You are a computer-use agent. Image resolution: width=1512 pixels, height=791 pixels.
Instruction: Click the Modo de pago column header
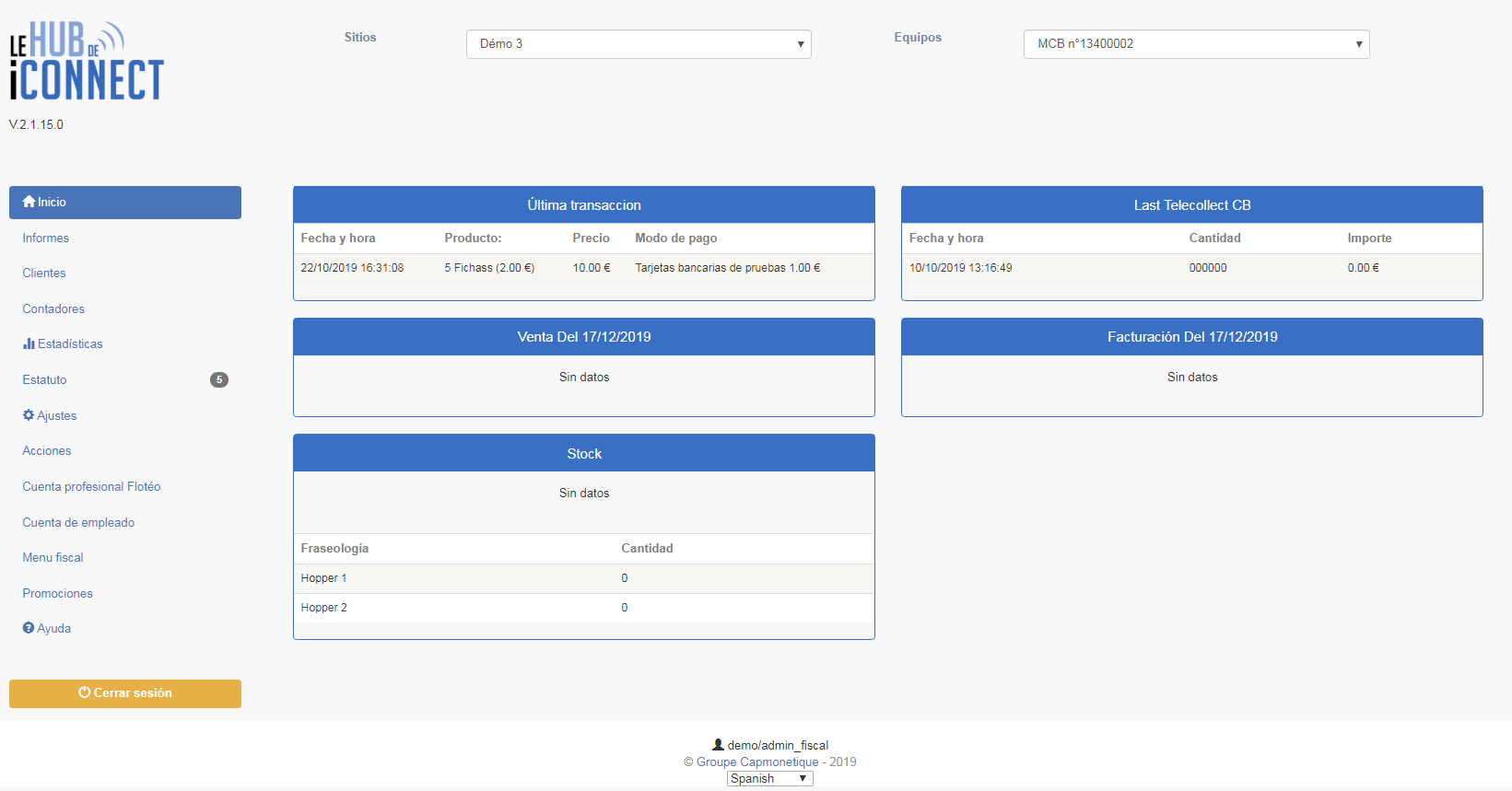pos(676,238)
